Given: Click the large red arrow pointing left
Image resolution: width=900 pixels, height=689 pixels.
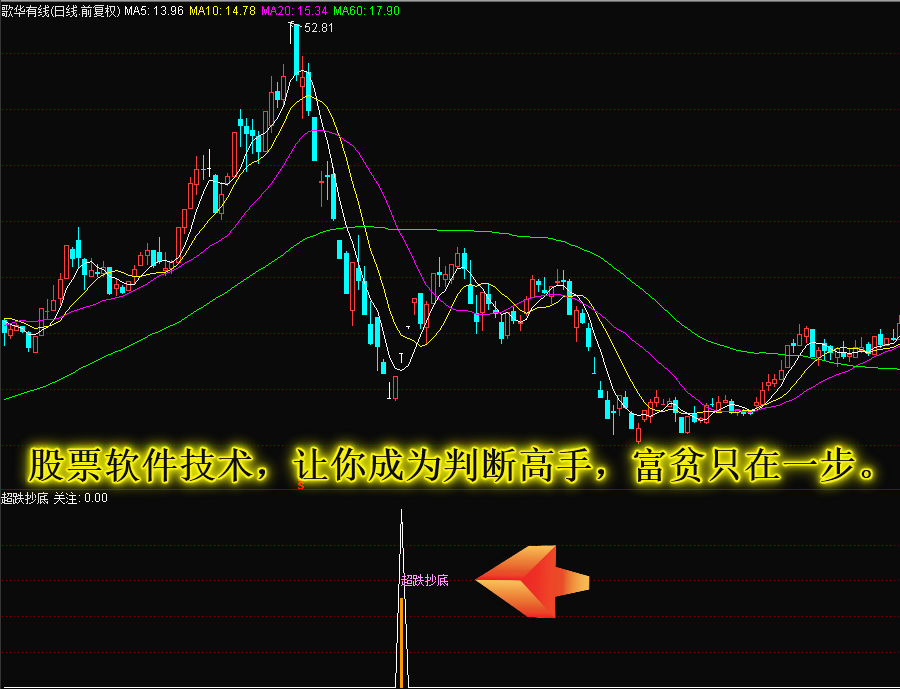Looking at the screenshot, I should coord(530,582).
